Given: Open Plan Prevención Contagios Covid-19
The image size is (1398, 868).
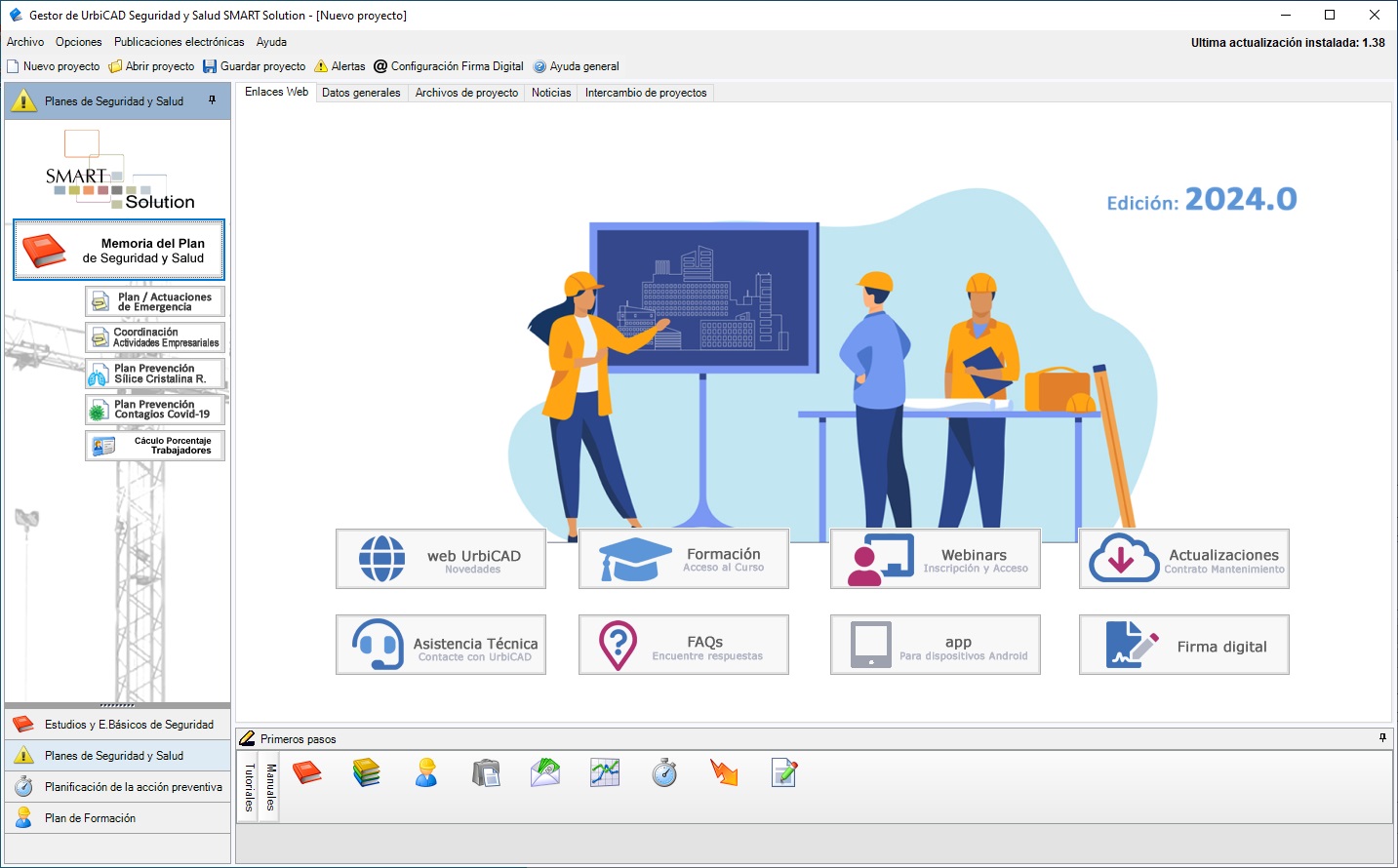Looking at the screenshot, I should 155,410.
